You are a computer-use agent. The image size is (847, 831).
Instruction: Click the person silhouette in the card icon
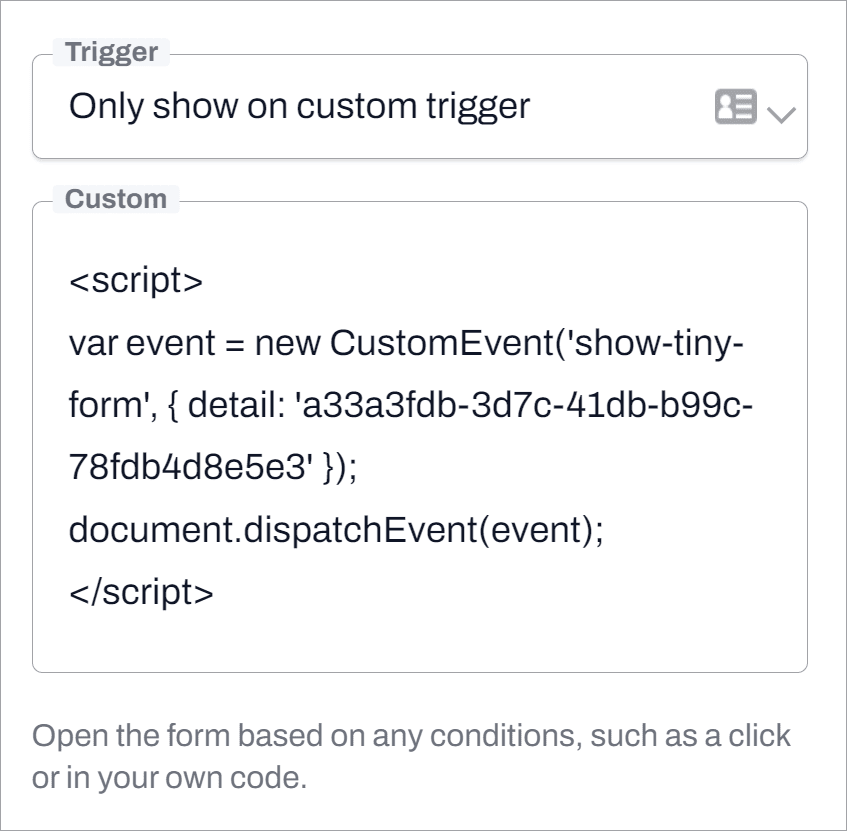tap(728, 107)
